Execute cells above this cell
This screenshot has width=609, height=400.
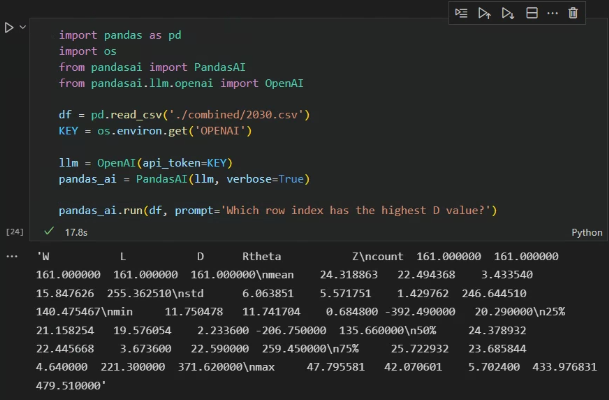point(484,13)
